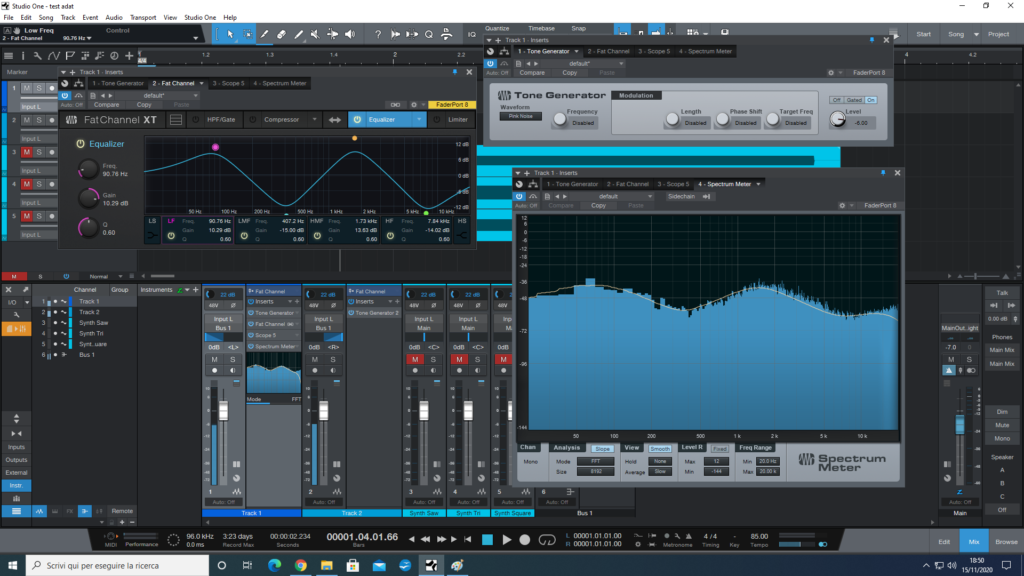The width and height of the screenshot is (1024, 576).
Task: Click the Sidechain button in Spectrum Meter
Action: click(681, 196)
